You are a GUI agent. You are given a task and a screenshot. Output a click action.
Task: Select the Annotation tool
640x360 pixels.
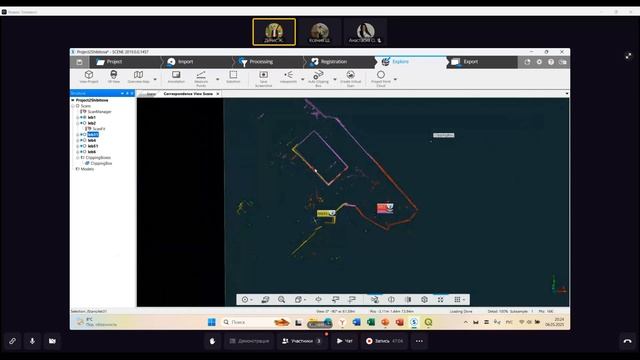176,77
